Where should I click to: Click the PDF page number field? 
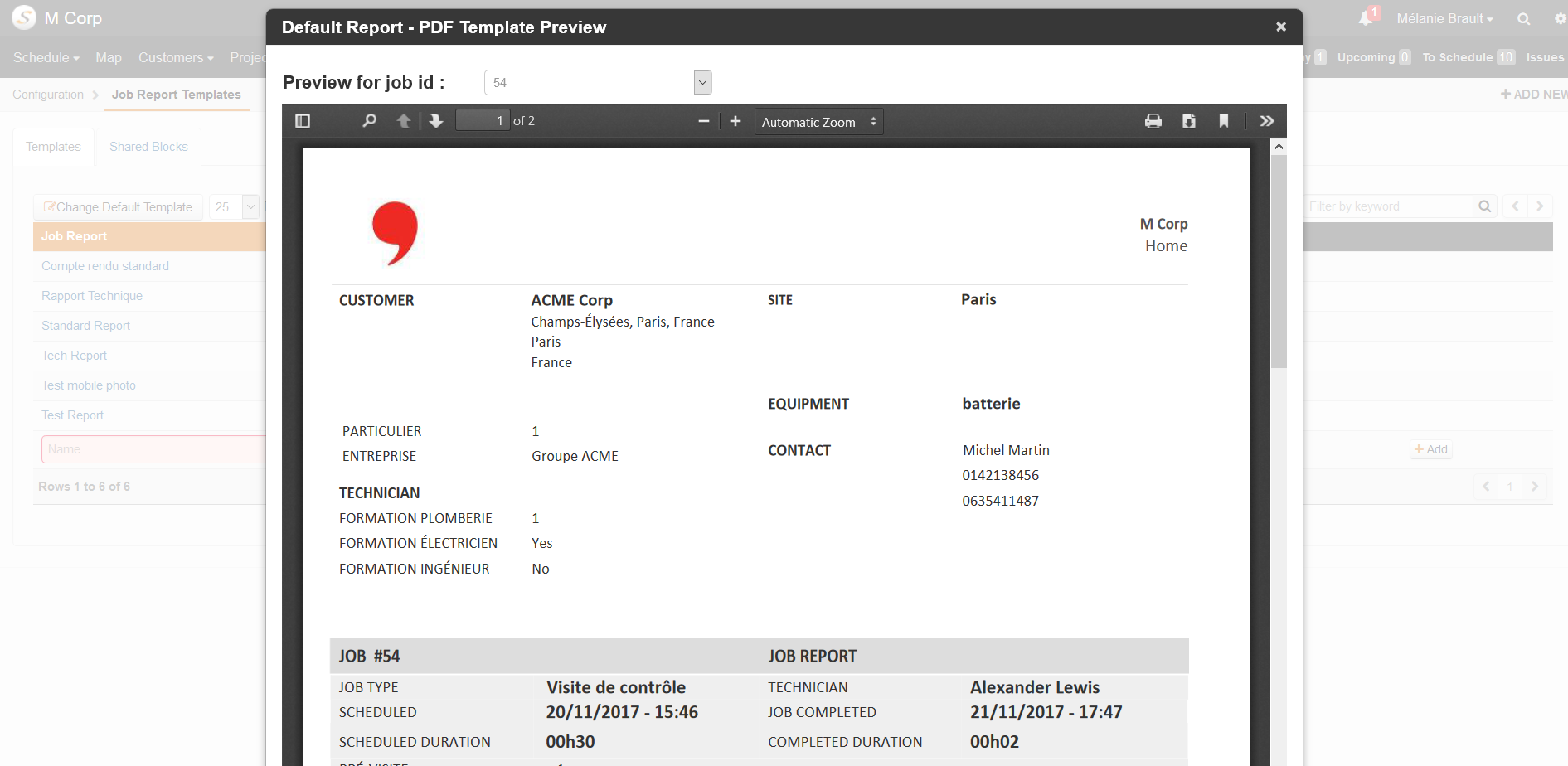click(483, 121)
